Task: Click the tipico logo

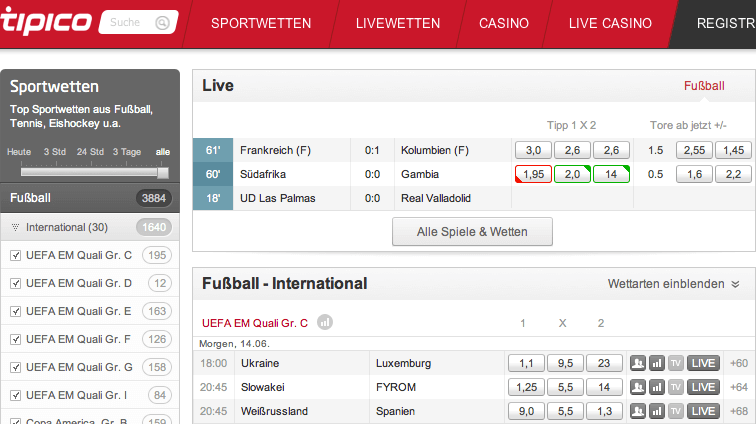Action: pos(46,21)
